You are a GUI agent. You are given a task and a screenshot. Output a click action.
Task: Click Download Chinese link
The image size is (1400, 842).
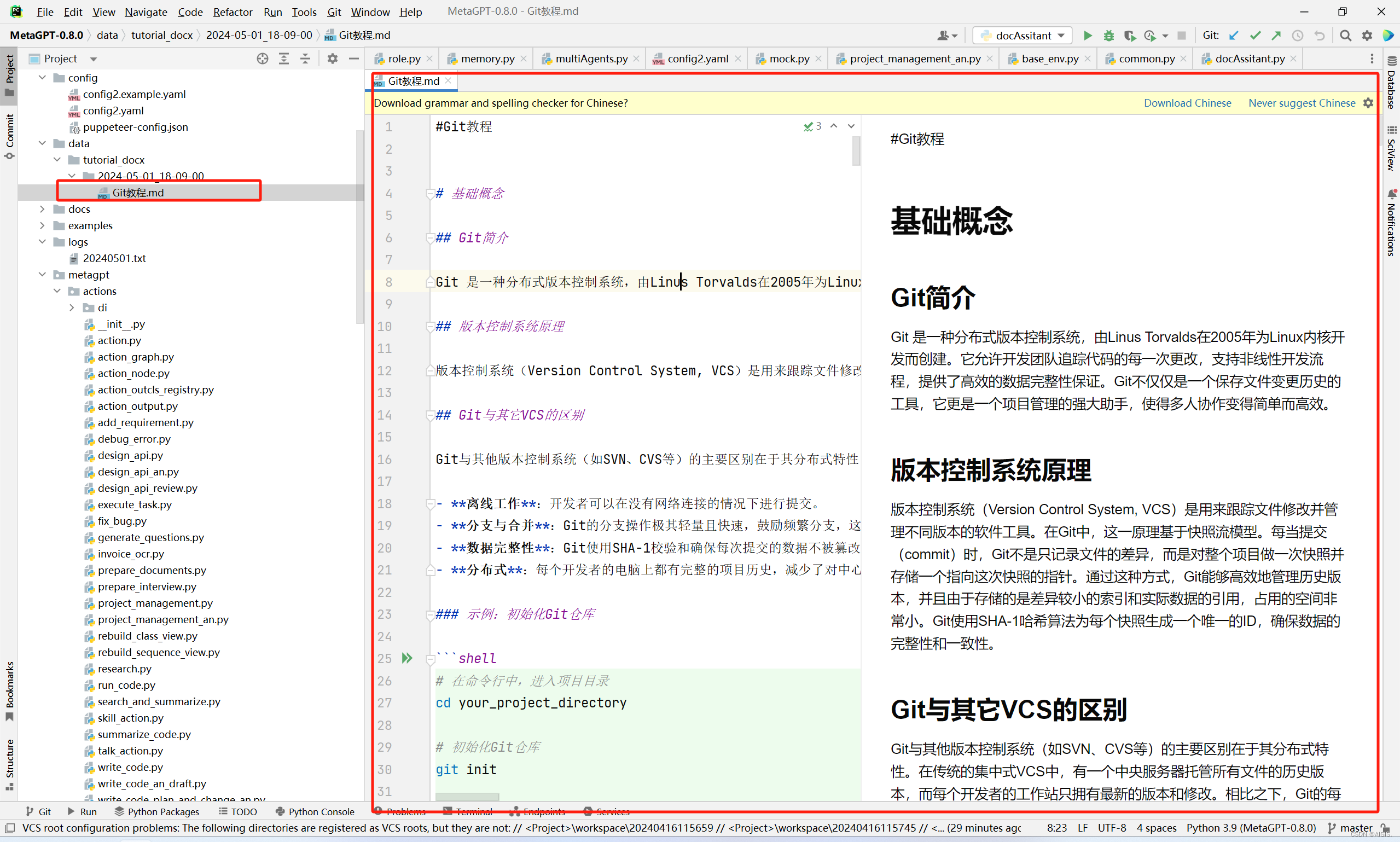[1187, 103]
